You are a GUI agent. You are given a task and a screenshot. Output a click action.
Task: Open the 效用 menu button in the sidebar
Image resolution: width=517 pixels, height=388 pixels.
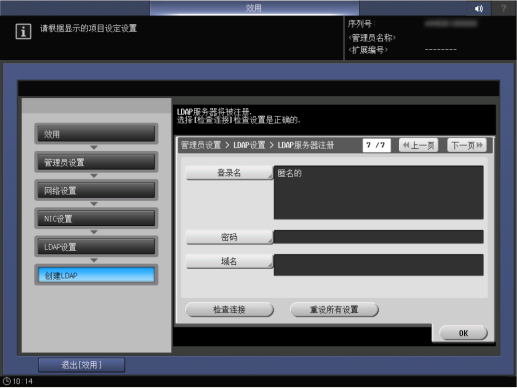pos(96,134)
